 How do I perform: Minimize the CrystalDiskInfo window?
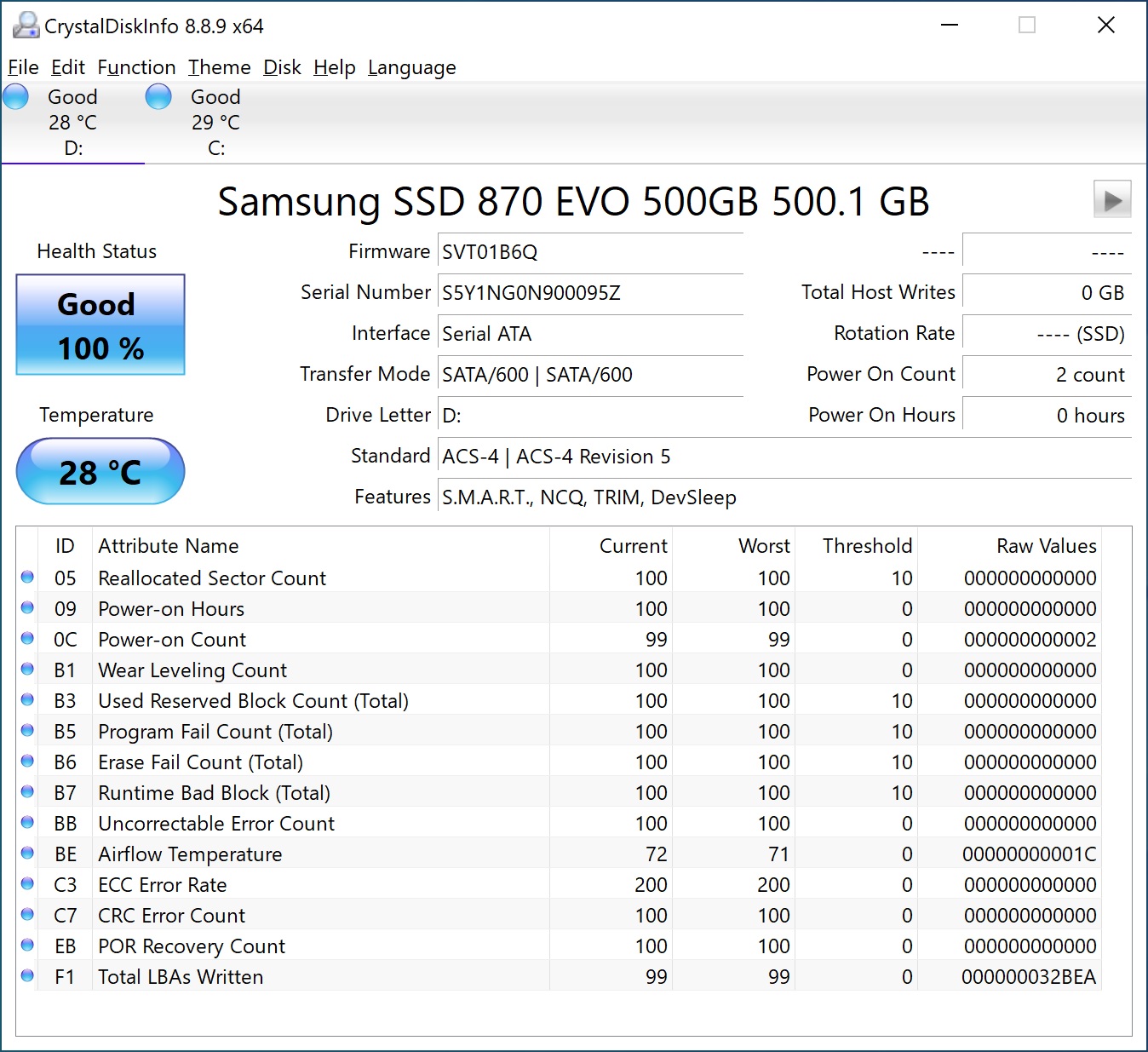click(x=950, y=25)
